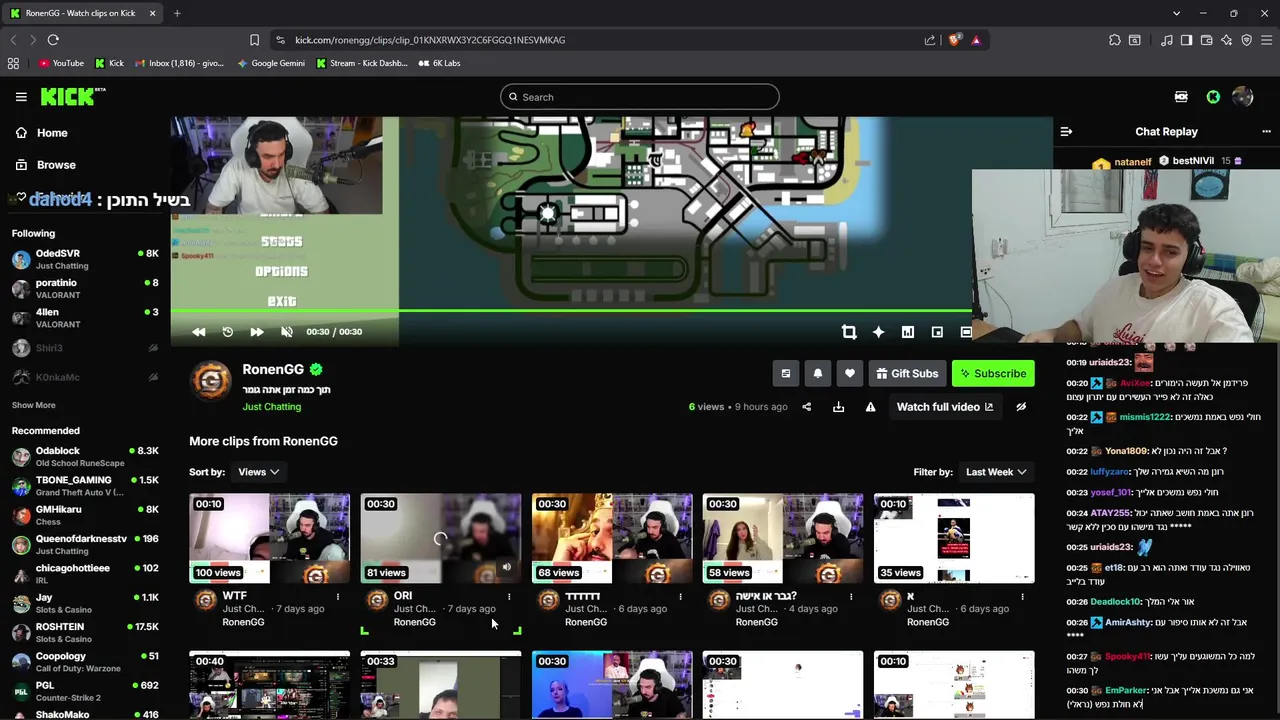
Task: Toggle the Brave sidebar panel
Action: pyautogui.click(x=1186, y=40)
